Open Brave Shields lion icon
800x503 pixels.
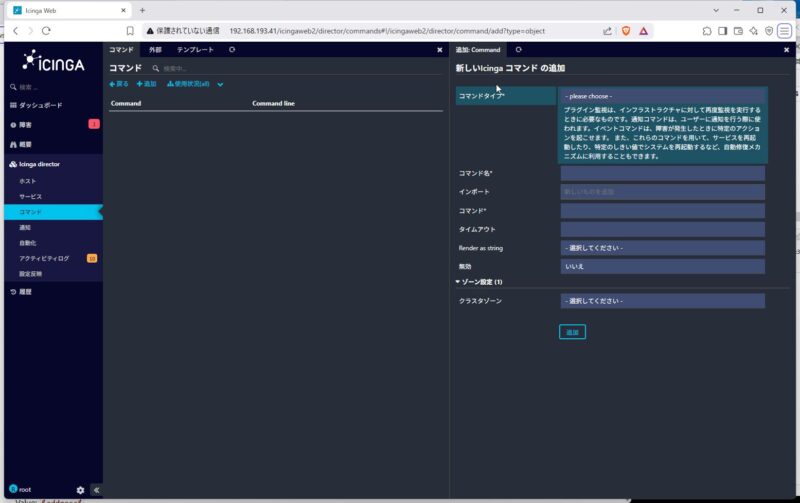coord(626,31)
